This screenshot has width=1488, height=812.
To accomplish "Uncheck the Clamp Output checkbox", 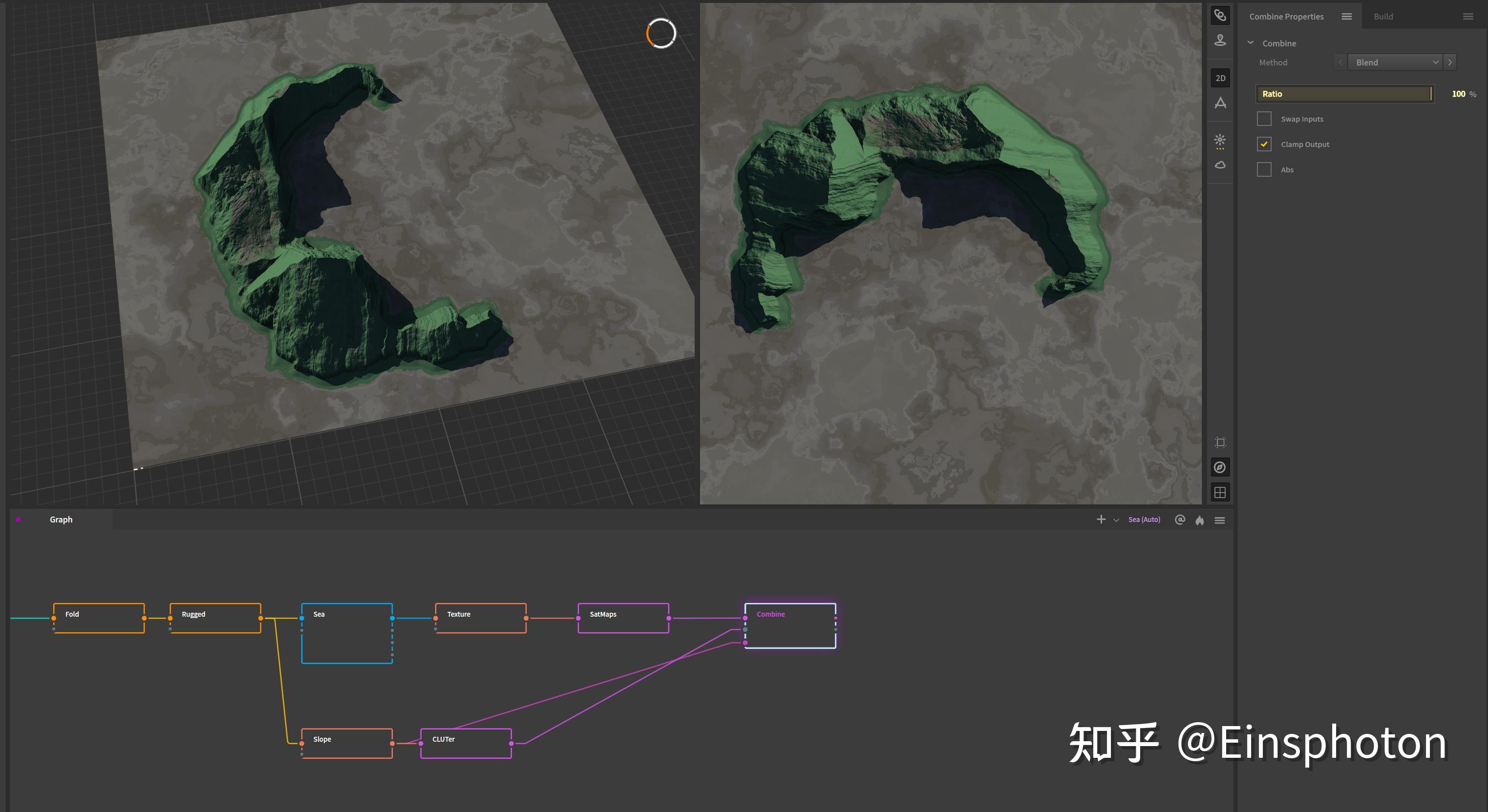I will 1264,145.
